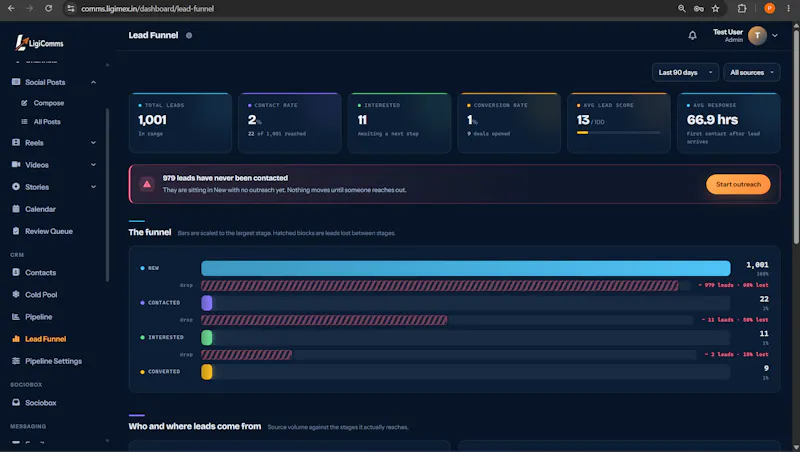This screenshot has width=800, height=452.
Task: Click the yellow Converted stage bar
Action: tap(207, 371)
